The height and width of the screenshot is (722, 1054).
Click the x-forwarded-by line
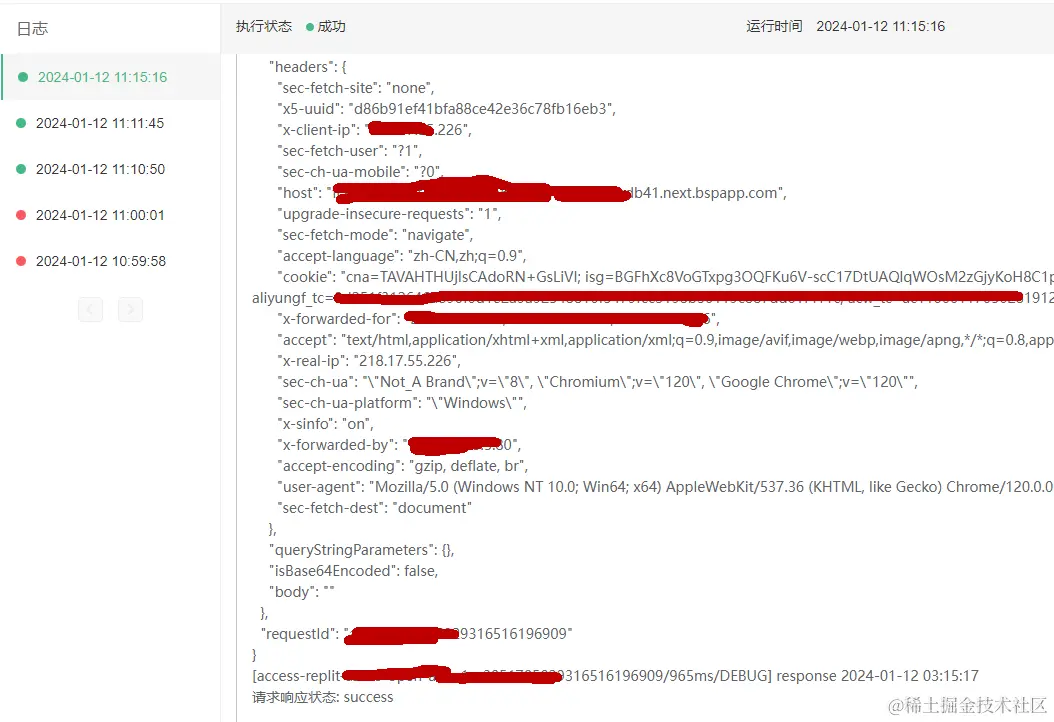pyautogui.click(x=399, y=444)
